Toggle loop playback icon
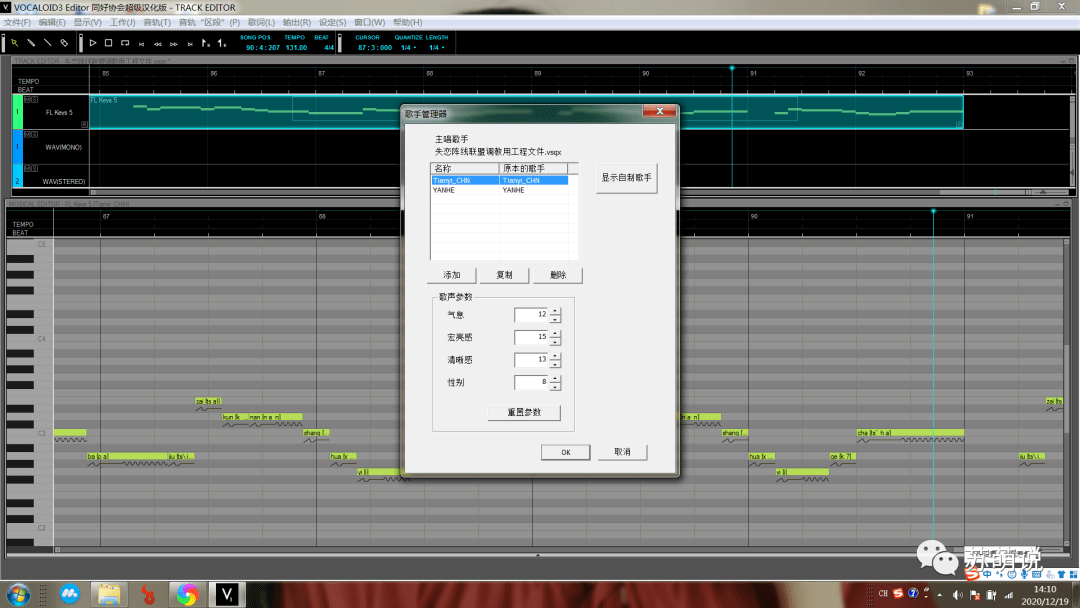The height and width of the screenshot is (608, 1080). pos(125,43)
